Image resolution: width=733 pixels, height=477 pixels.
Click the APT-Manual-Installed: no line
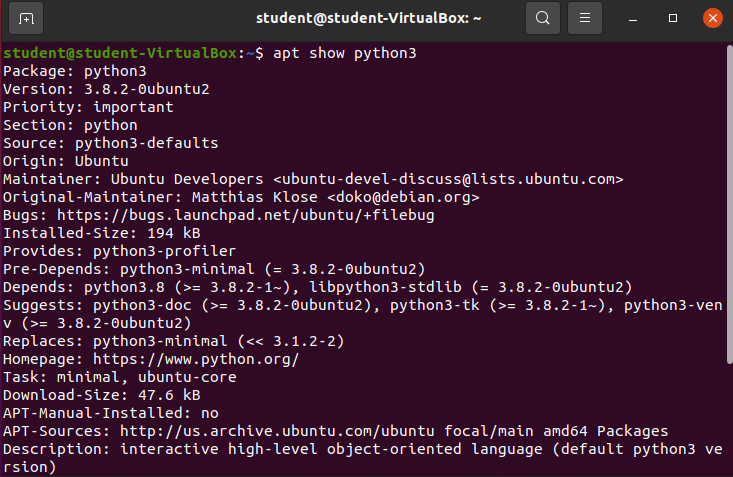[110, 413]
